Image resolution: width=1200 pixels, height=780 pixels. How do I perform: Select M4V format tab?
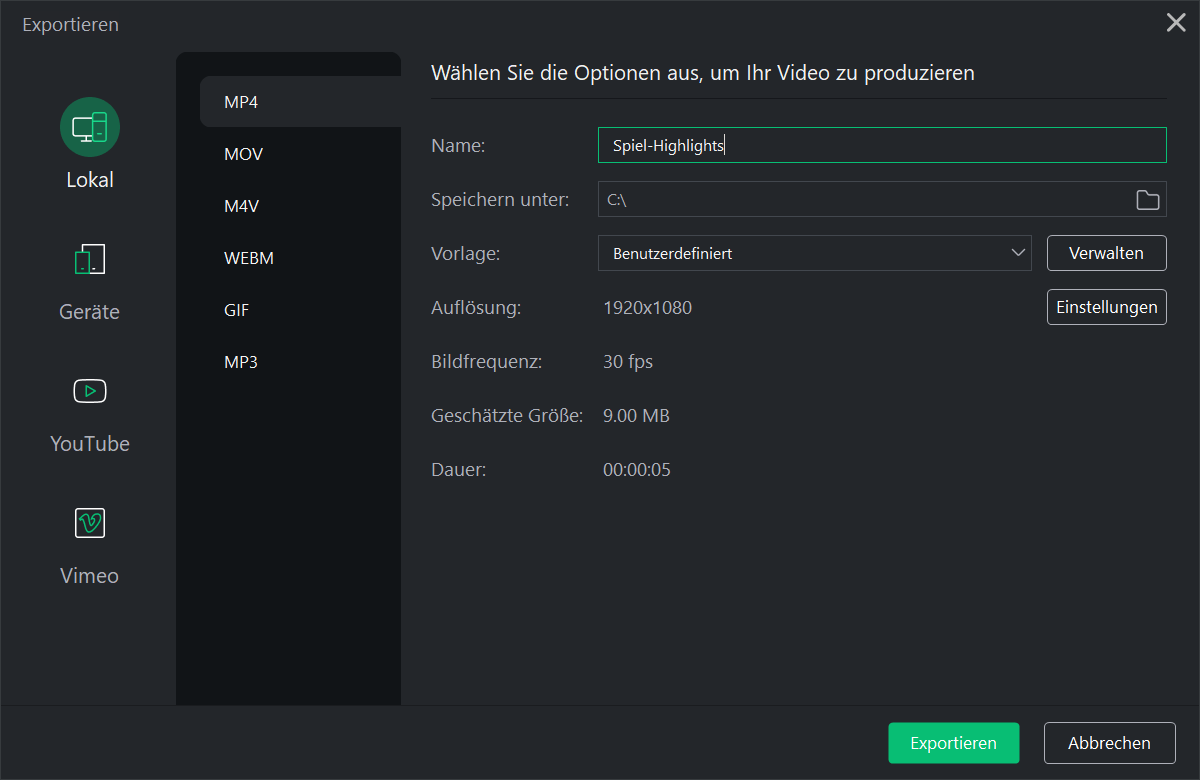coord(300,206)
